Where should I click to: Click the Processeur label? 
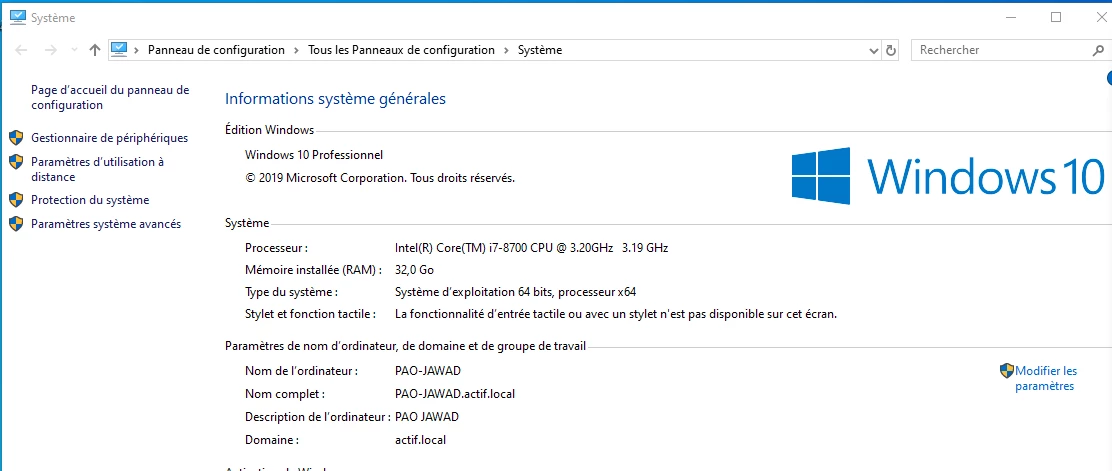tap(277, 248)
